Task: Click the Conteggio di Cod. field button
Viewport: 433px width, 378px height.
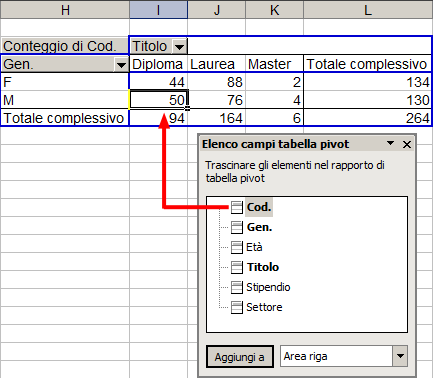Action: 64,46
